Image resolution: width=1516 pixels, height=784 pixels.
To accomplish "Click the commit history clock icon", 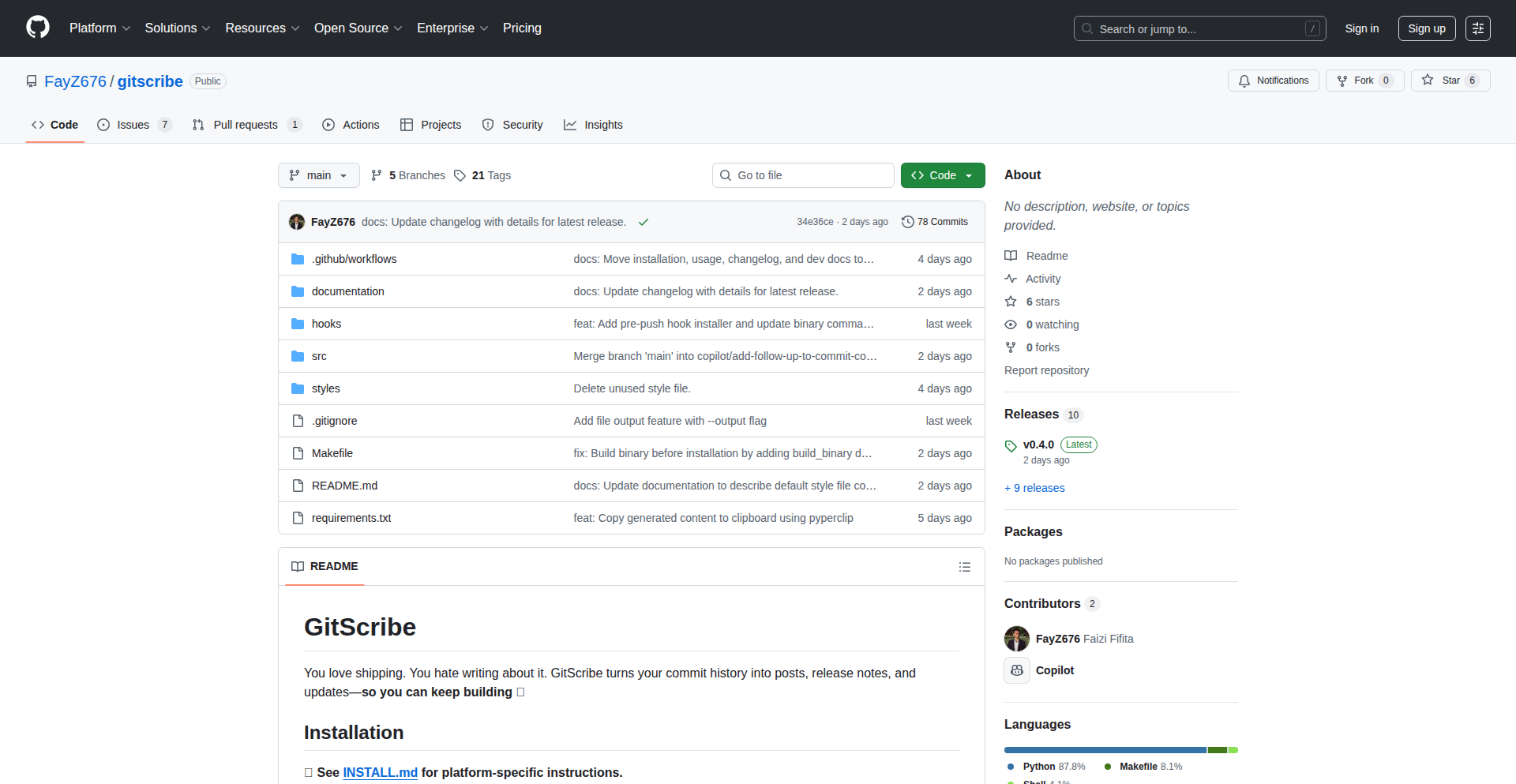I will tap(908, 222).
